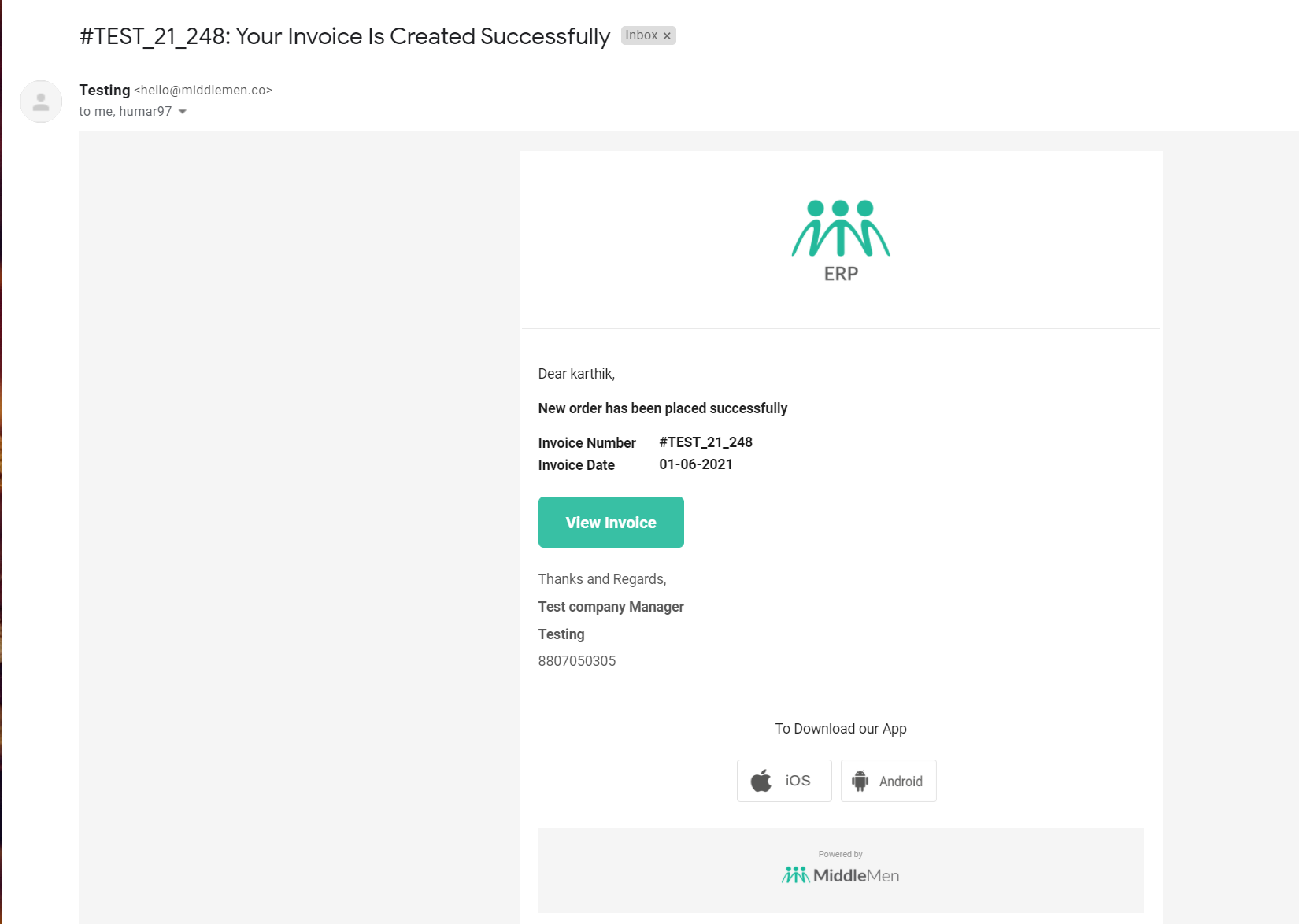Click the invoice date 01-06-2021
This screenshot has height=924, width=1299.
click(x=696, y=464)
